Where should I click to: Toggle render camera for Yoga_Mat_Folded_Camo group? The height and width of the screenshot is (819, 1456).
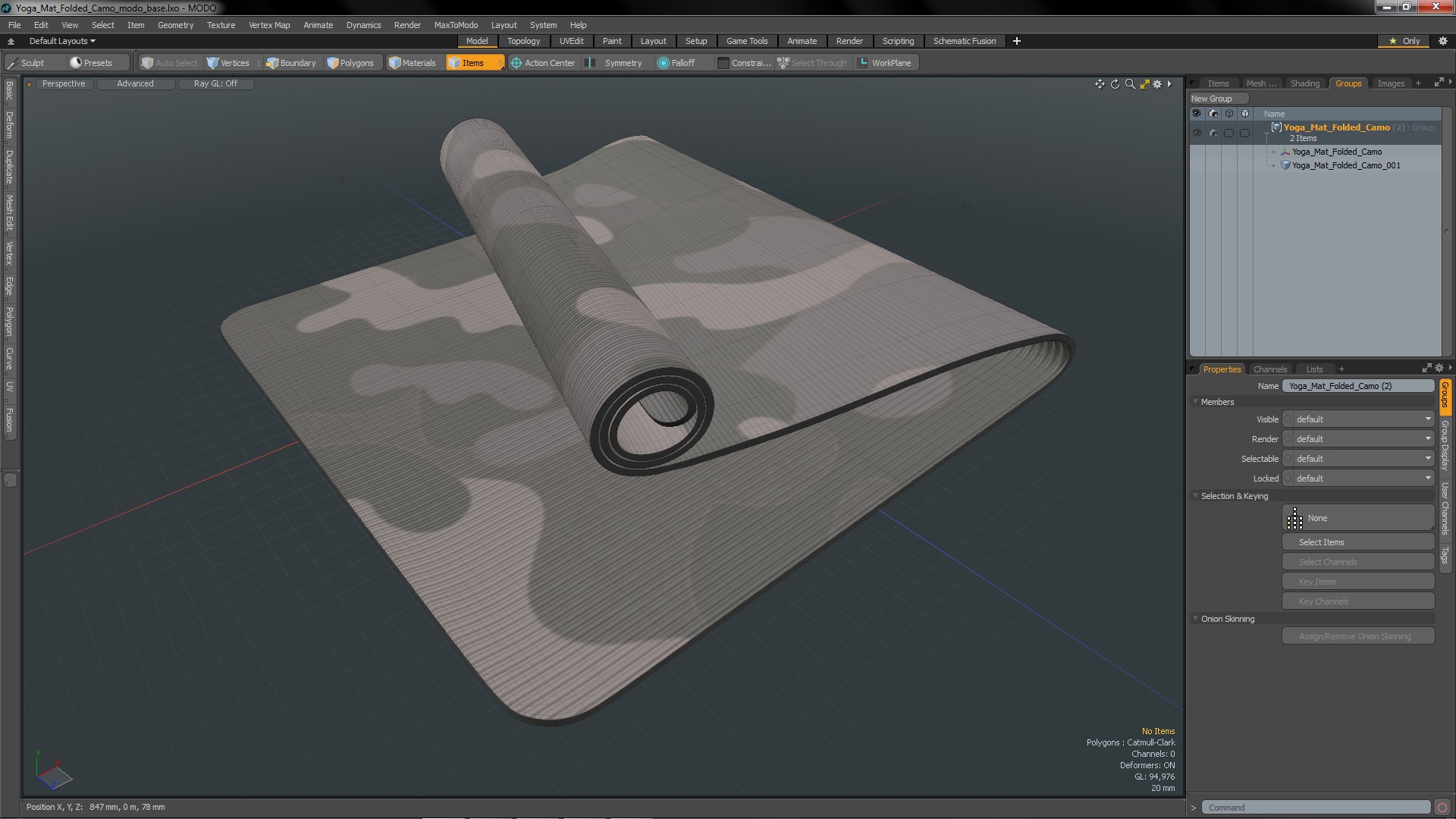1213,133
